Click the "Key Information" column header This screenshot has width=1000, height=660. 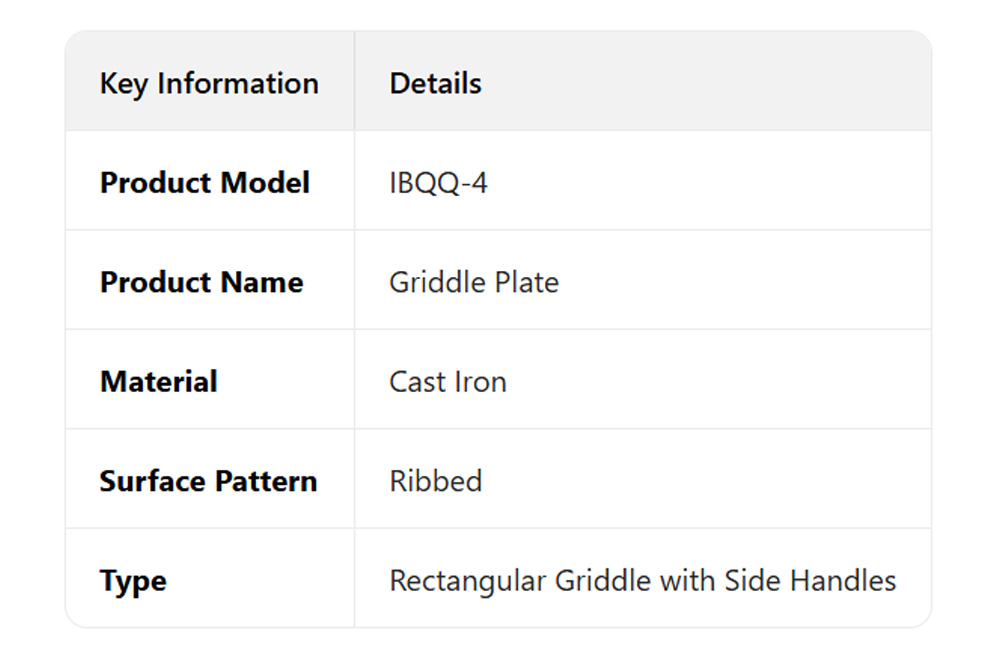[x=209, y=83]
